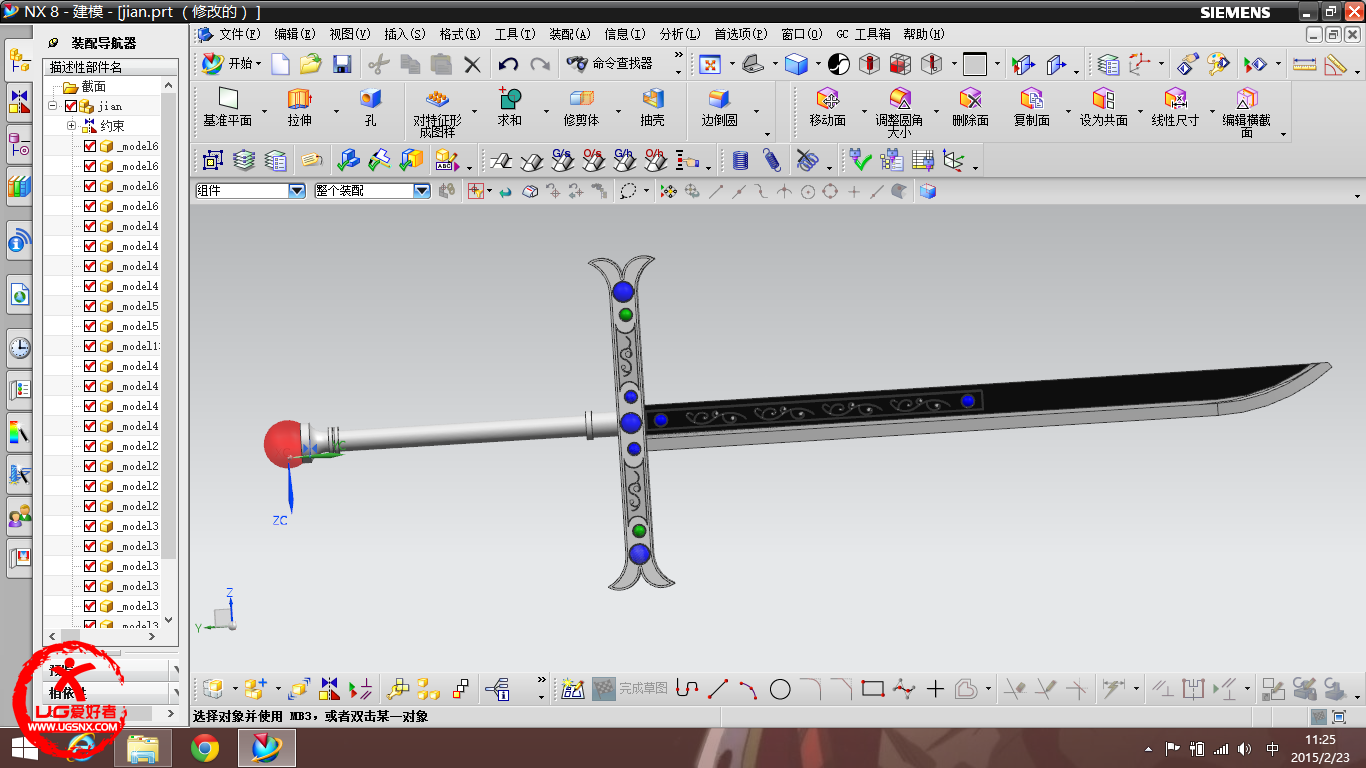The image size is (1366, 768).
Task: Select the 边倒圆 edge blend tool
Action: coord(719,108)
